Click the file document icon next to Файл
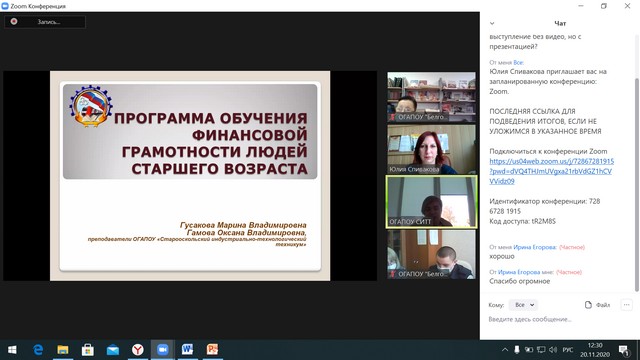The image size is (640, 360). [x=588, y=305]
